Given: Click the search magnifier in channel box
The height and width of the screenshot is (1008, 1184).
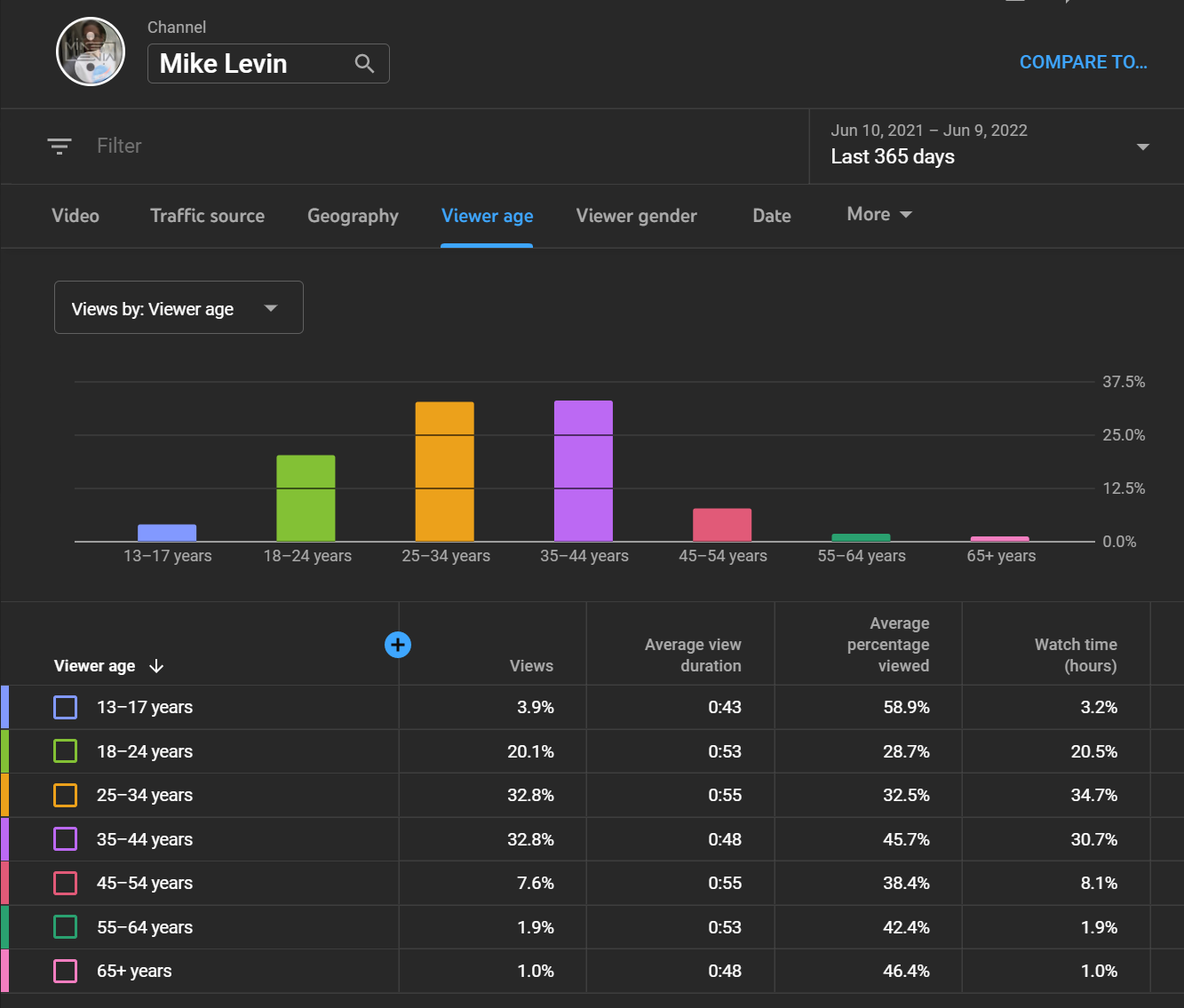Looking at the screenshot, I should click(x=364, y=63).
